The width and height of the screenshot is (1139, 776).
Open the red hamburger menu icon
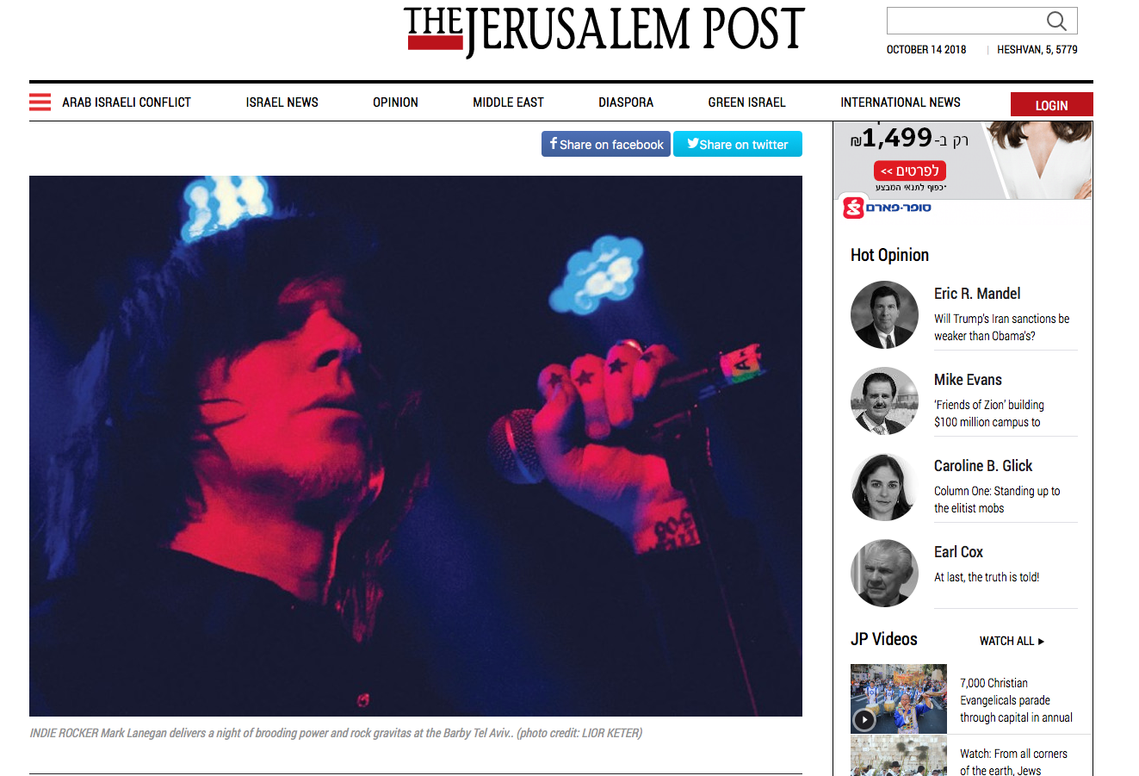click(40, 102)
